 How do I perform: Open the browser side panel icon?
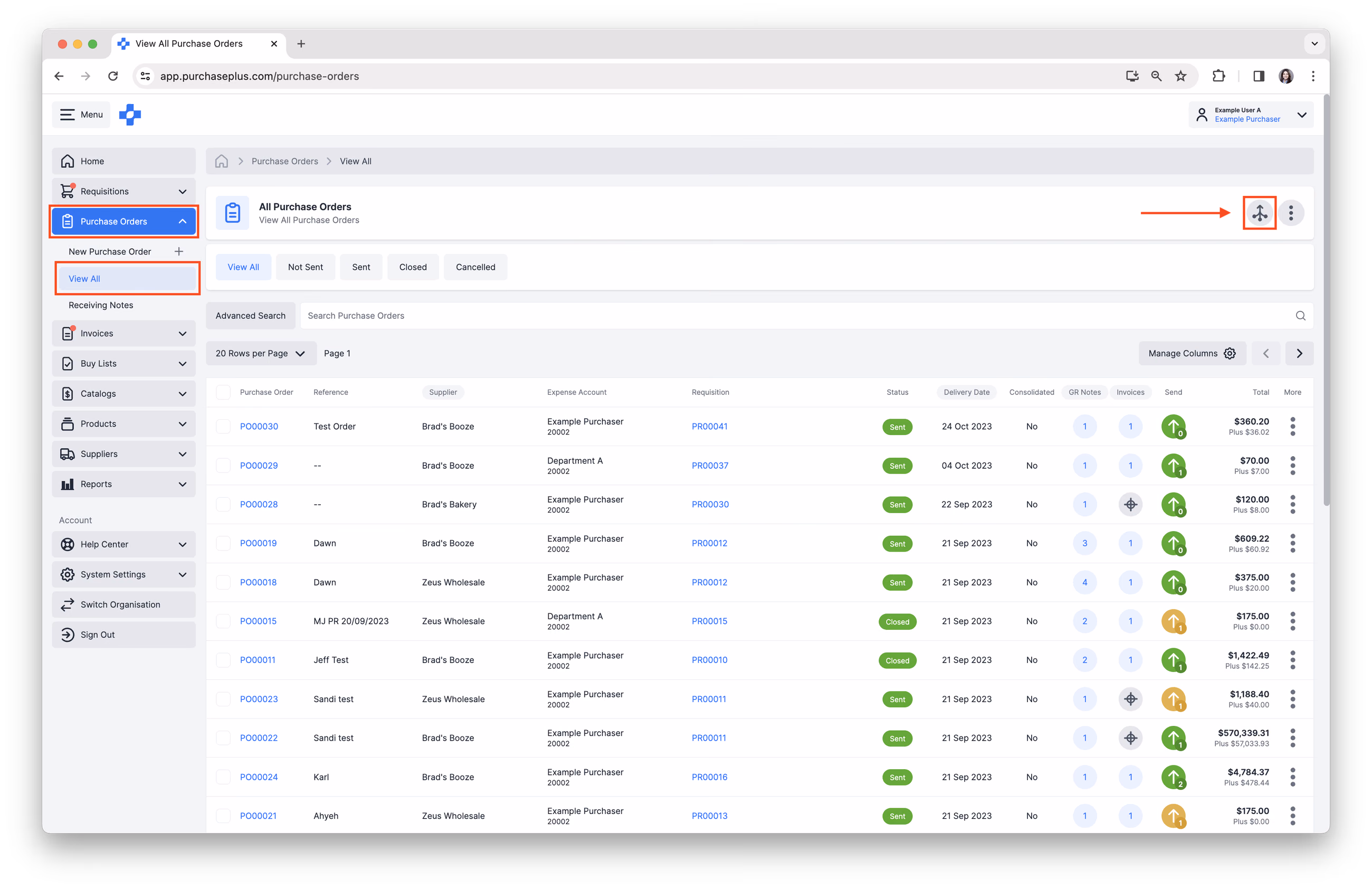pos(1259,76)
